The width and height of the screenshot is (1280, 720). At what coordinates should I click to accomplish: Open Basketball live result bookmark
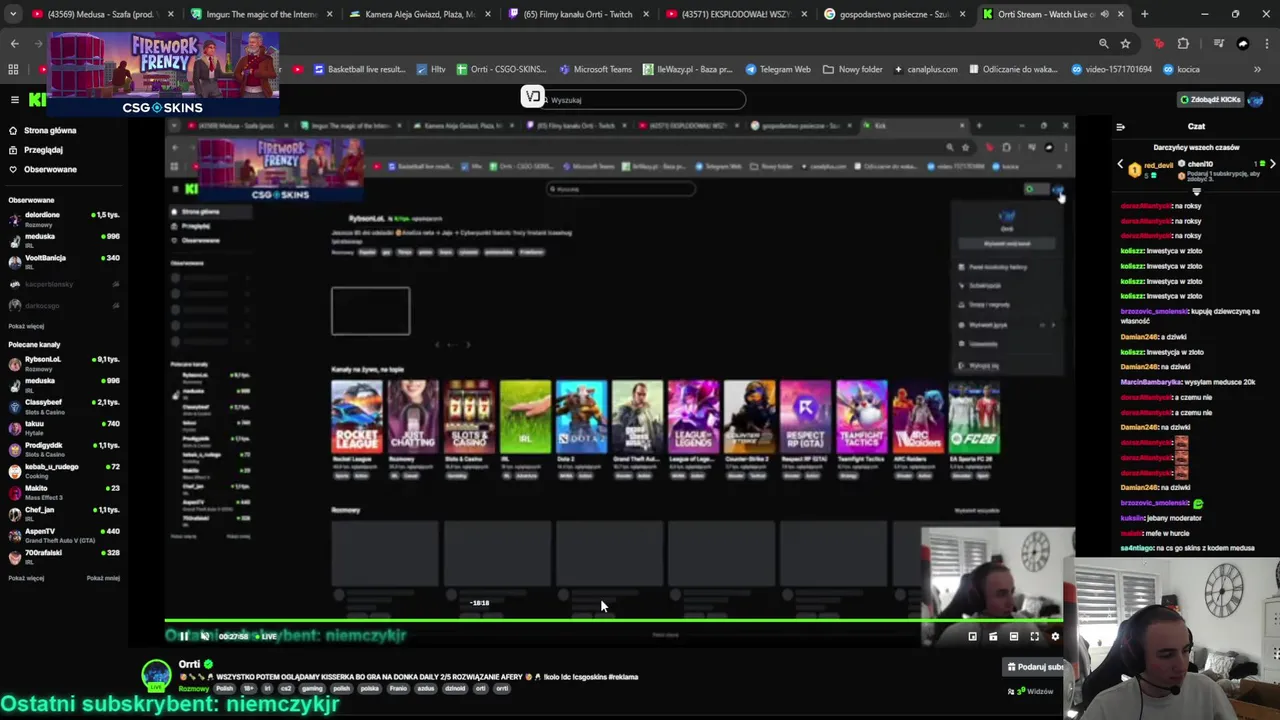point(359,69)
